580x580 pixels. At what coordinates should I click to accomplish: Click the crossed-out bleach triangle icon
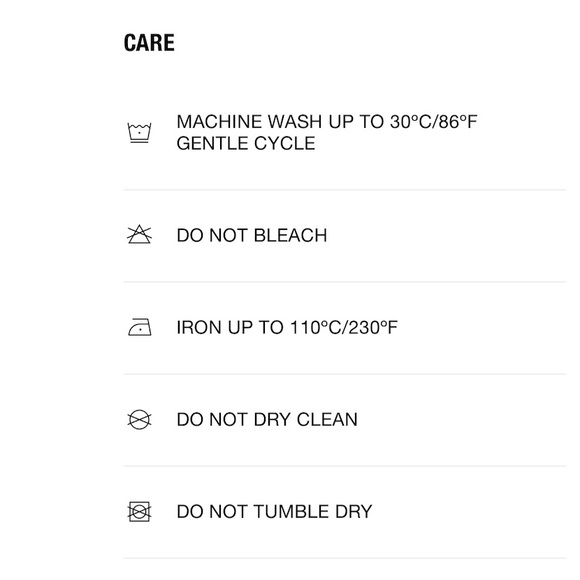click(x=139, y=234)
